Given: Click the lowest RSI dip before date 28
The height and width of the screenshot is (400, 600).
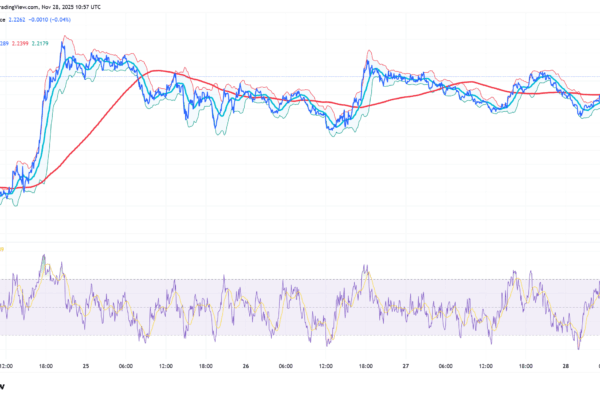Looking at the screenshot, I should [x=578, y=347].
